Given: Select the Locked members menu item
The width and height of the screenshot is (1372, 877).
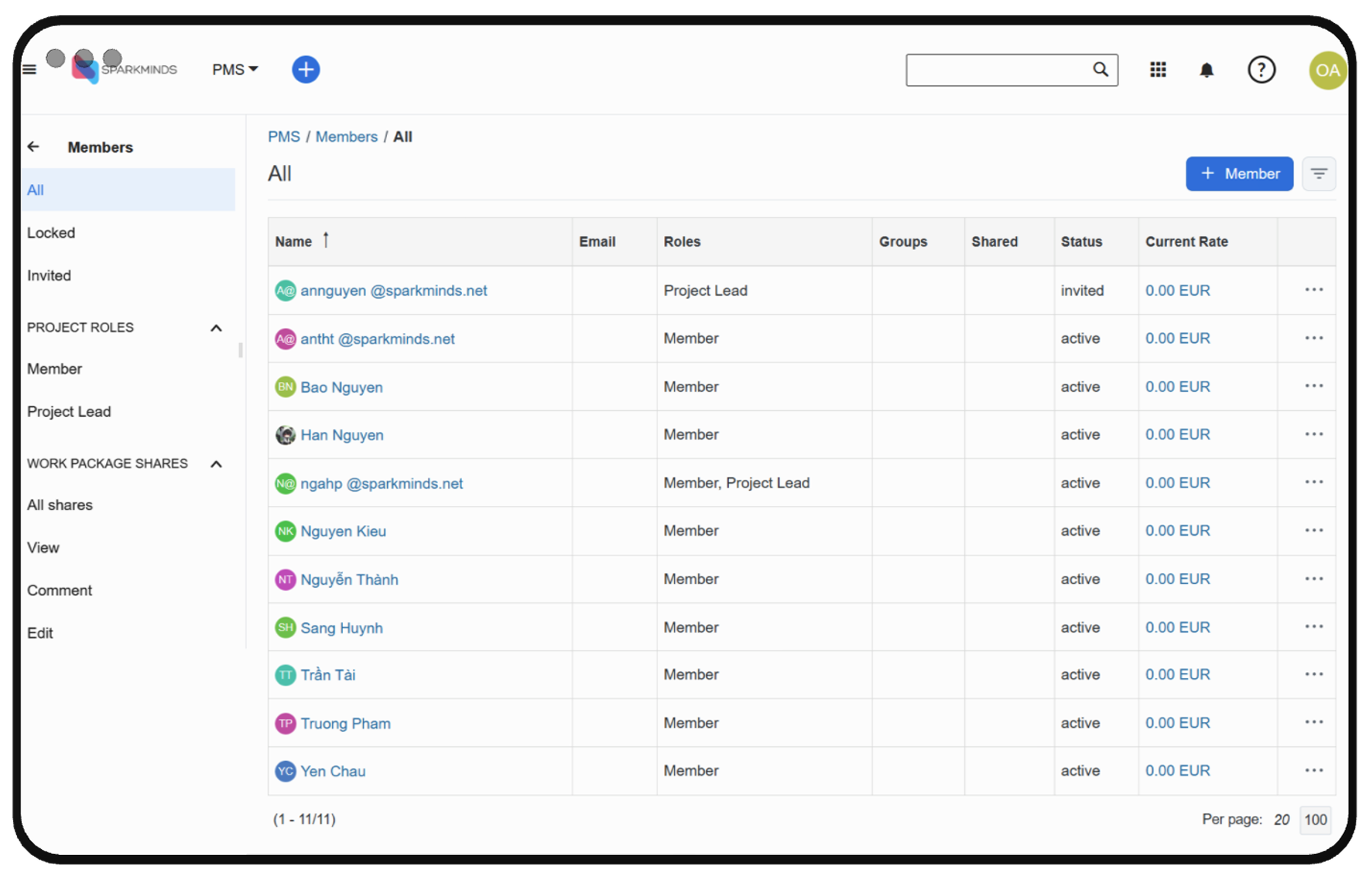Looking at the screenshot, I should click(x=51, y=232).
